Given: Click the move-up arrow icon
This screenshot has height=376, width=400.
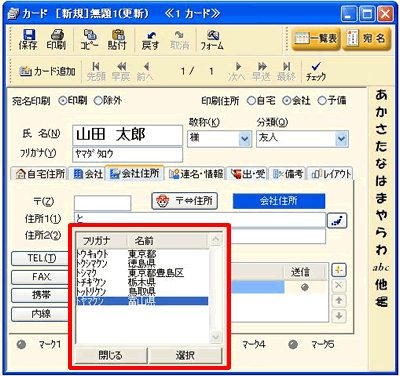Looking at the screenshot, I should 339,301.
